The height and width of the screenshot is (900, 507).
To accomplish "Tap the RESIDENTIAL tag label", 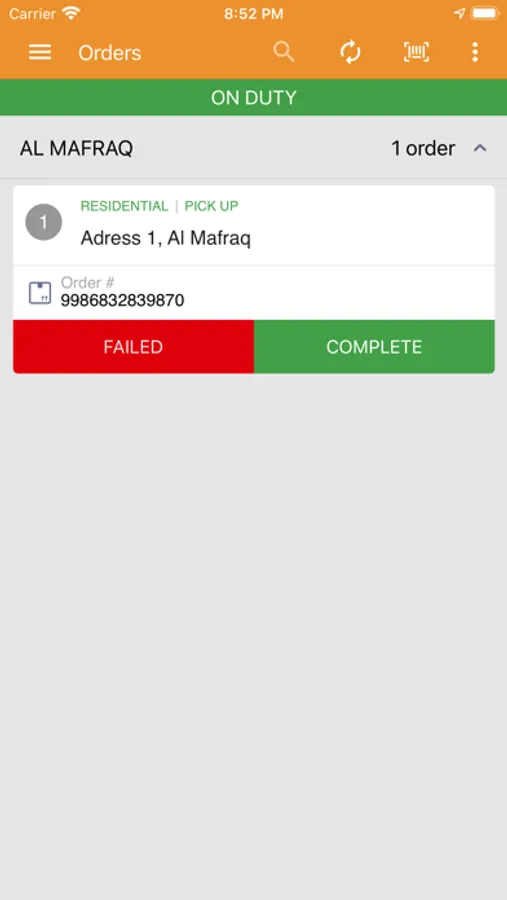I will tap(124, 206).
